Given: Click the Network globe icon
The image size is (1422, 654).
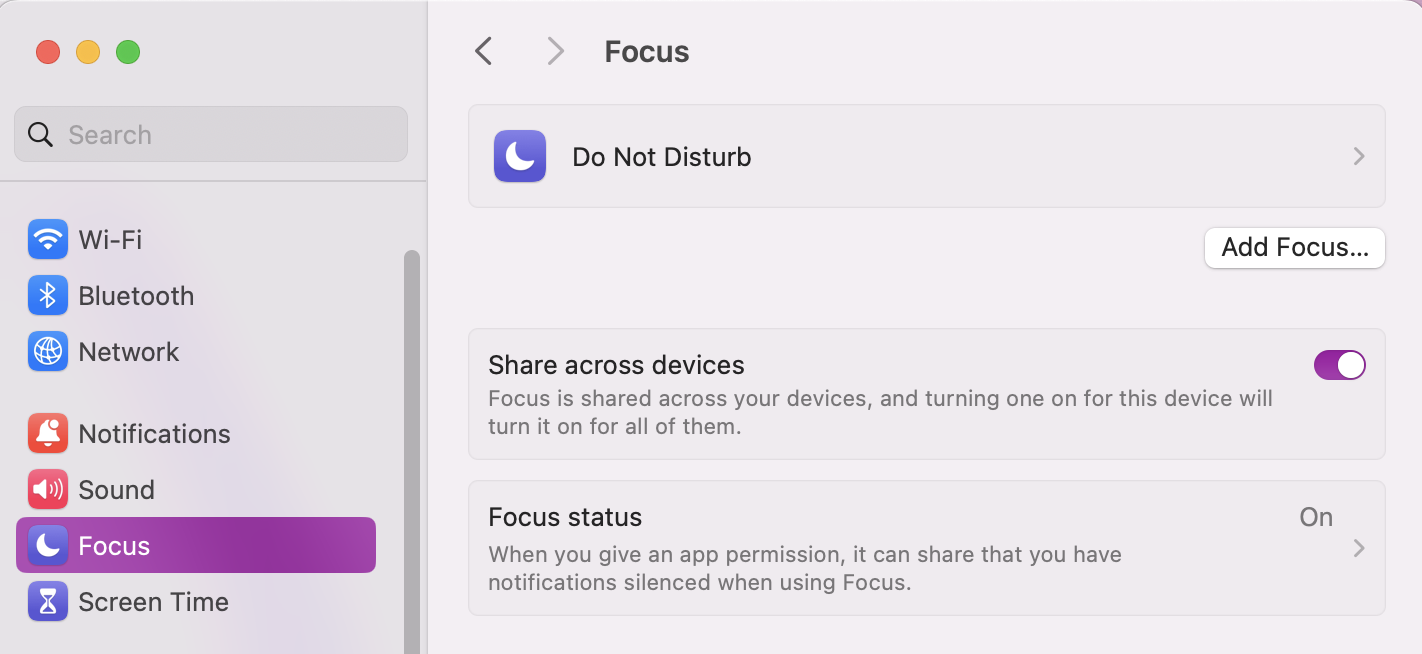Looking at the screenshot, I should click(47, 351).
